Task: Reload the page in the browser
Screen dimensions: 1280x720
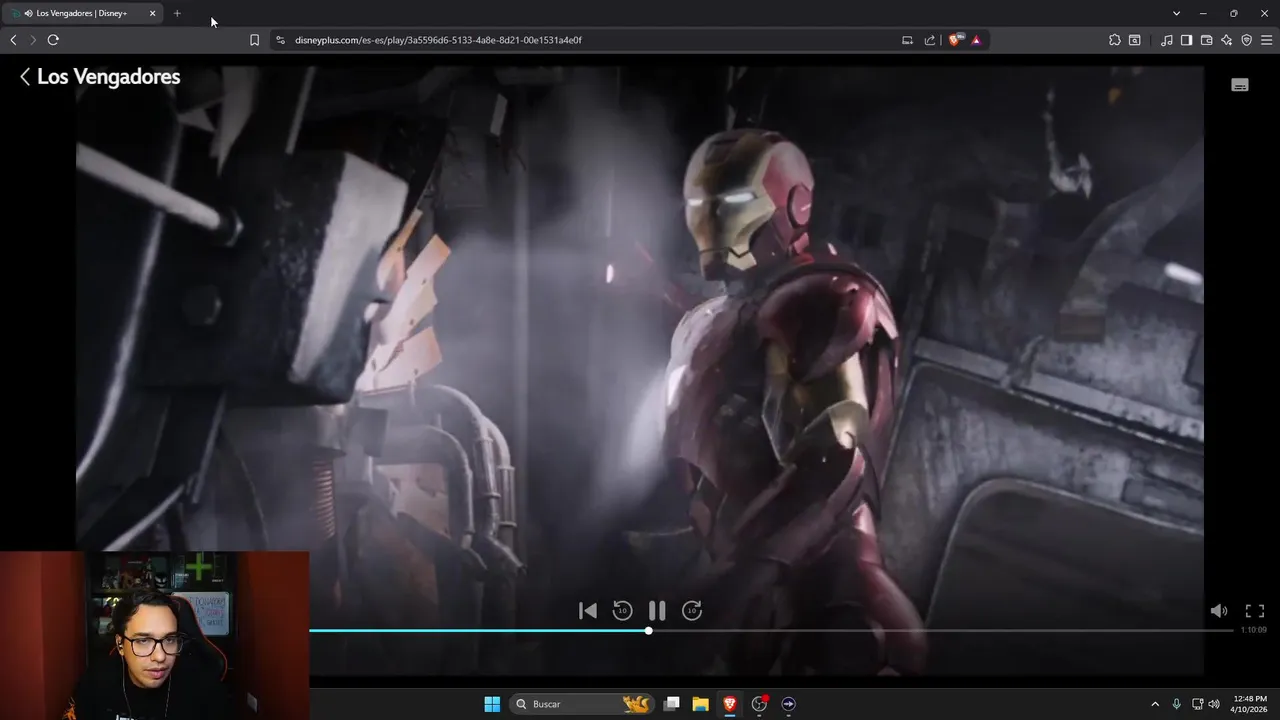Action: 53,40
